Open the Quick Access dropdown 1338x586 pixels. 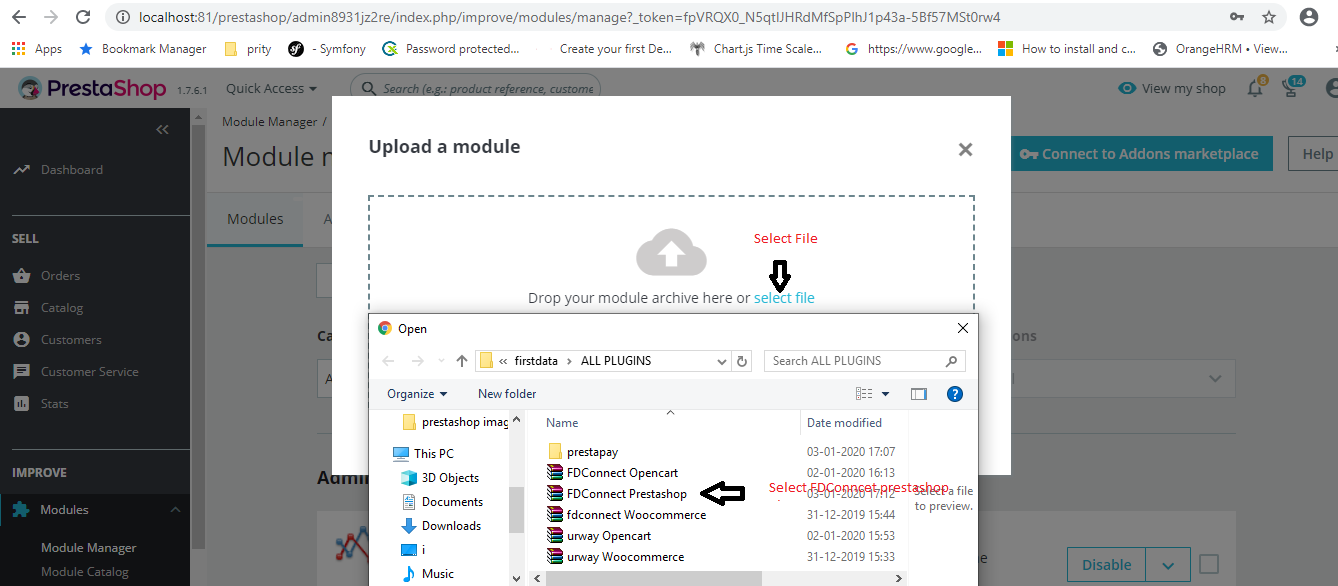(x=271, y=89)
